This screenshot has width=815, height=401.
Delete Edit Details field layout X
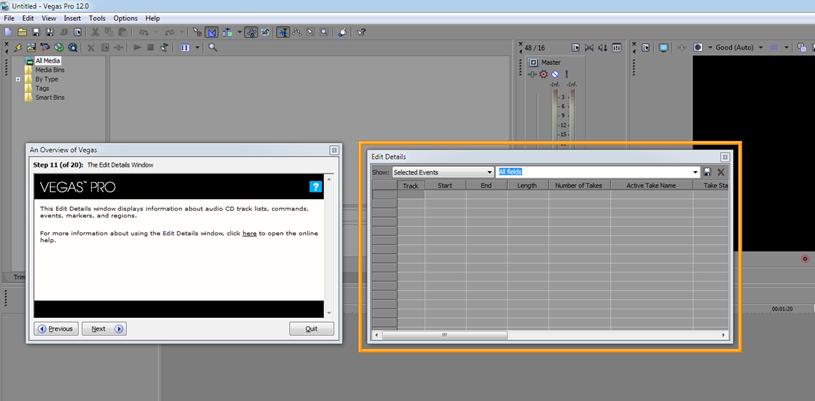[721, 172]
